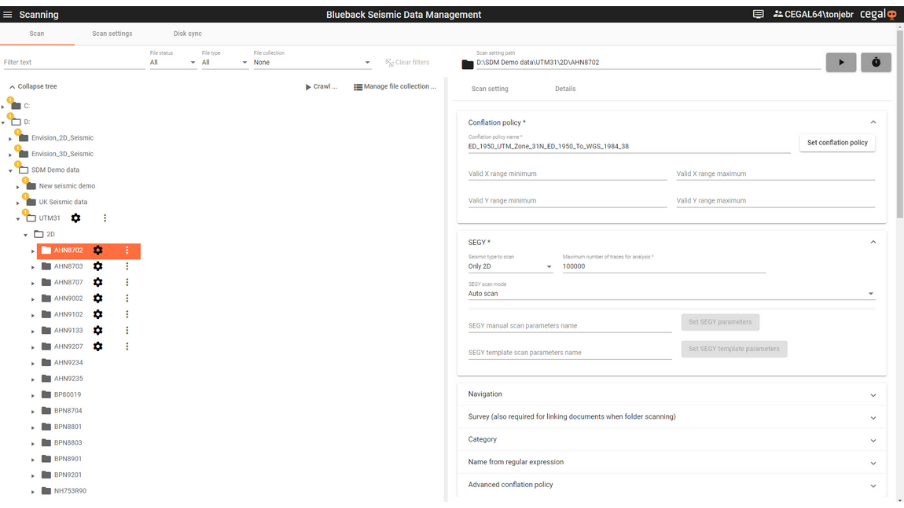Open more options menu for AHN8707
Screen dimensions: 904x508
[127, 283]
